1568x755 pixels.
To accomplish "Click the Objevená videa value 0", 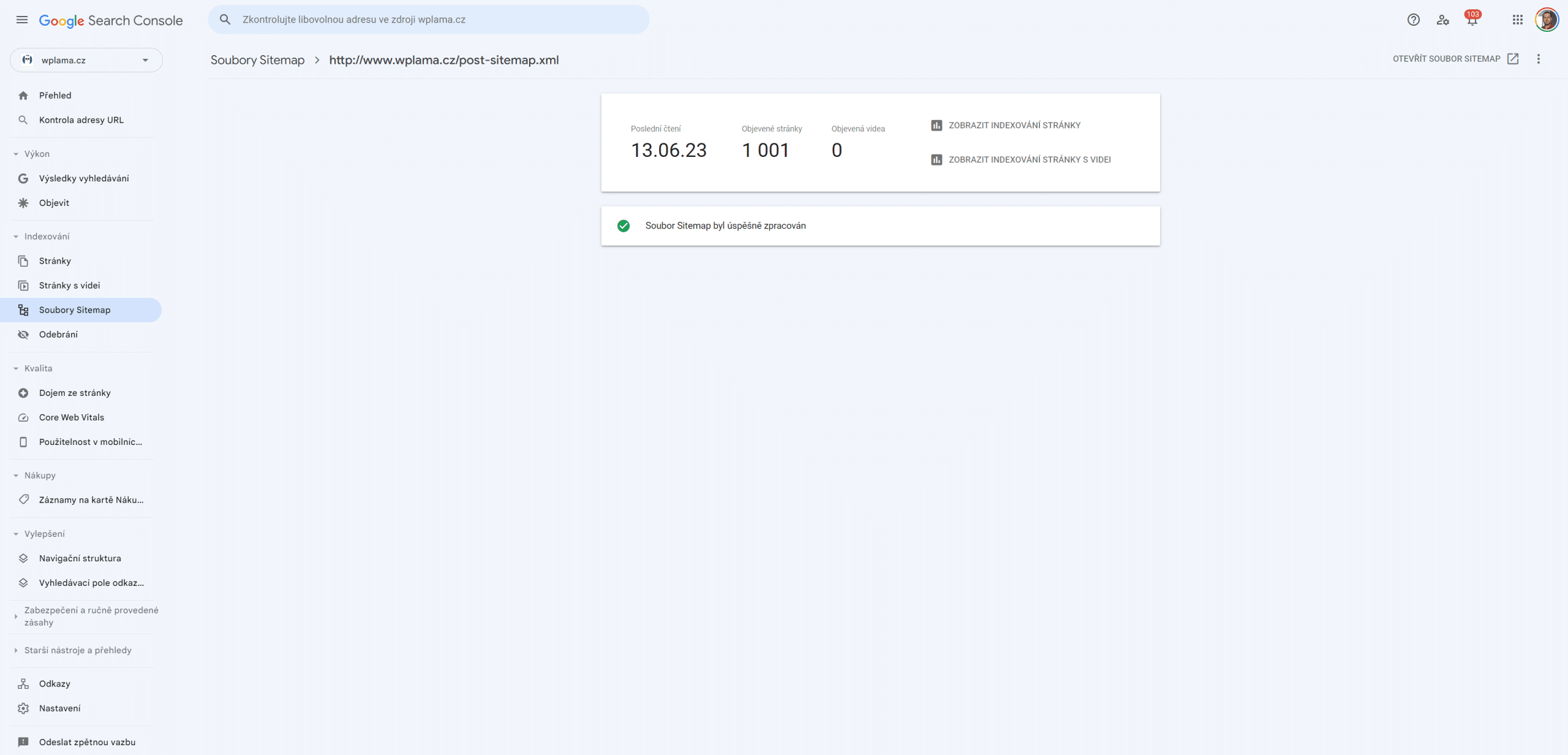I will tap(837, 150).
